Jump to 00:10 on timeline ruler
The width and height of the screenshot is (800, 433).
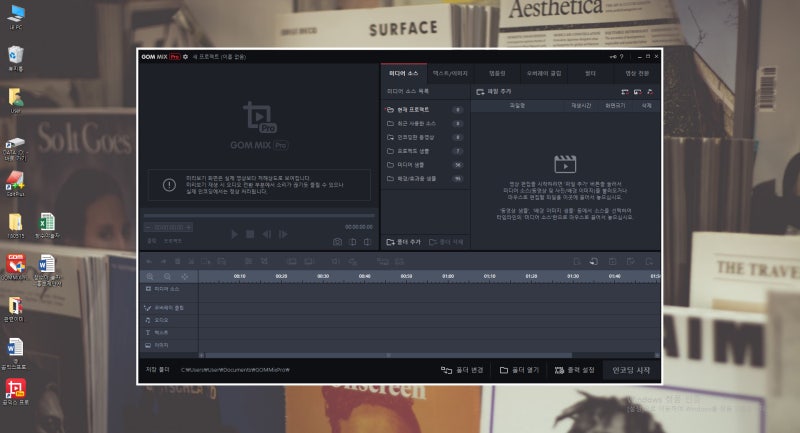point(240,276)
